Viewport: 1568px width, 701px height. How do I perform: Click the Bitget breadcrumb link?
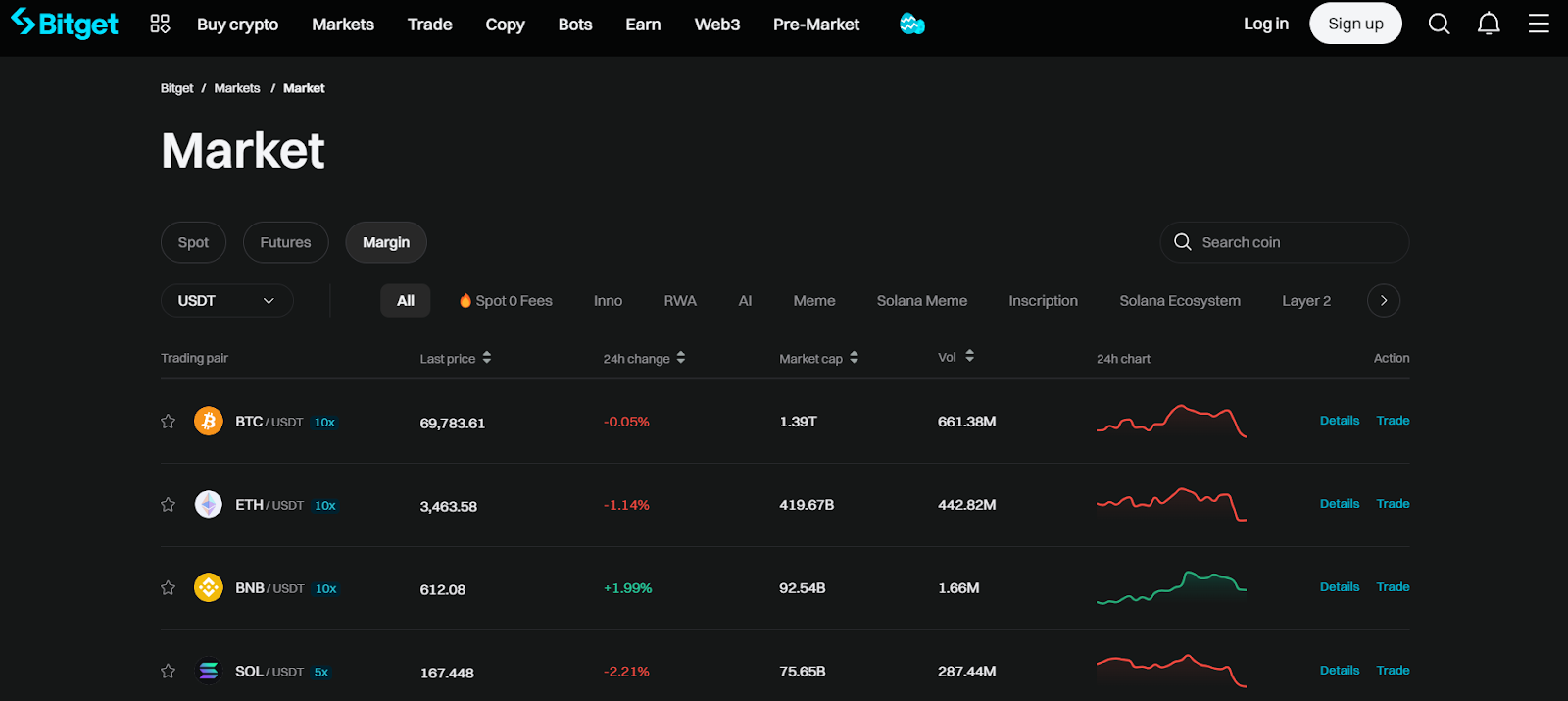coord(177,88)
